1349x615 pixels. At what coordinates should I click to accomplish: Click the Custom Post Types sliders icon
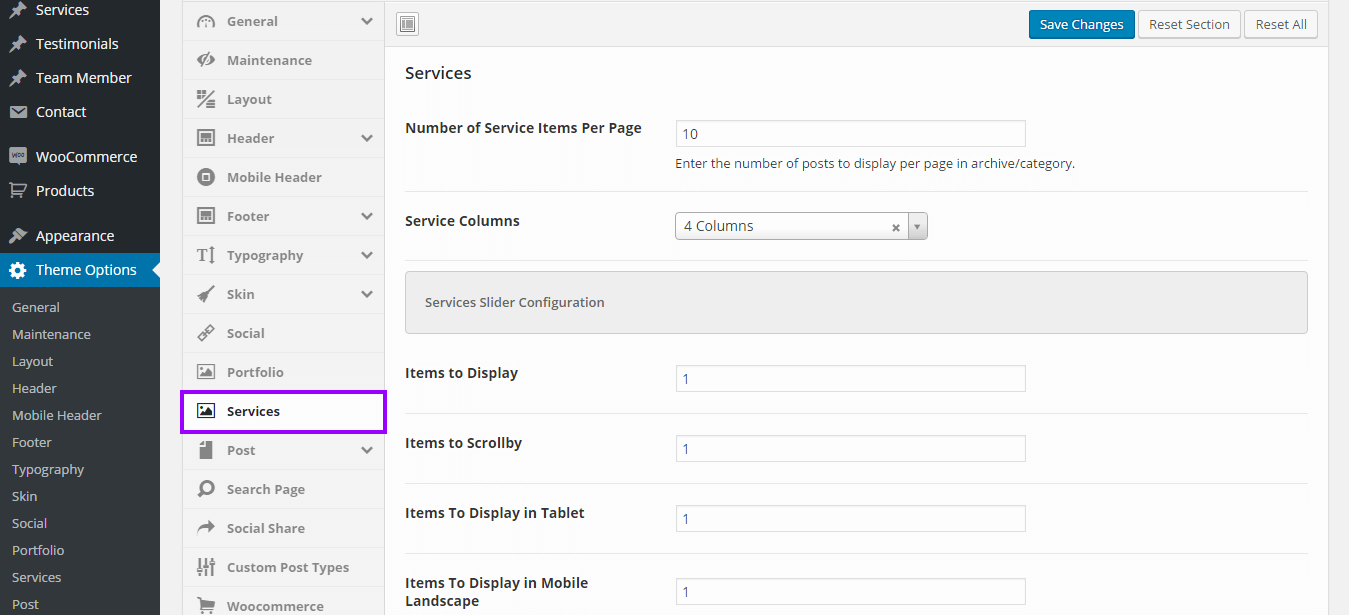tap(206, 567)
